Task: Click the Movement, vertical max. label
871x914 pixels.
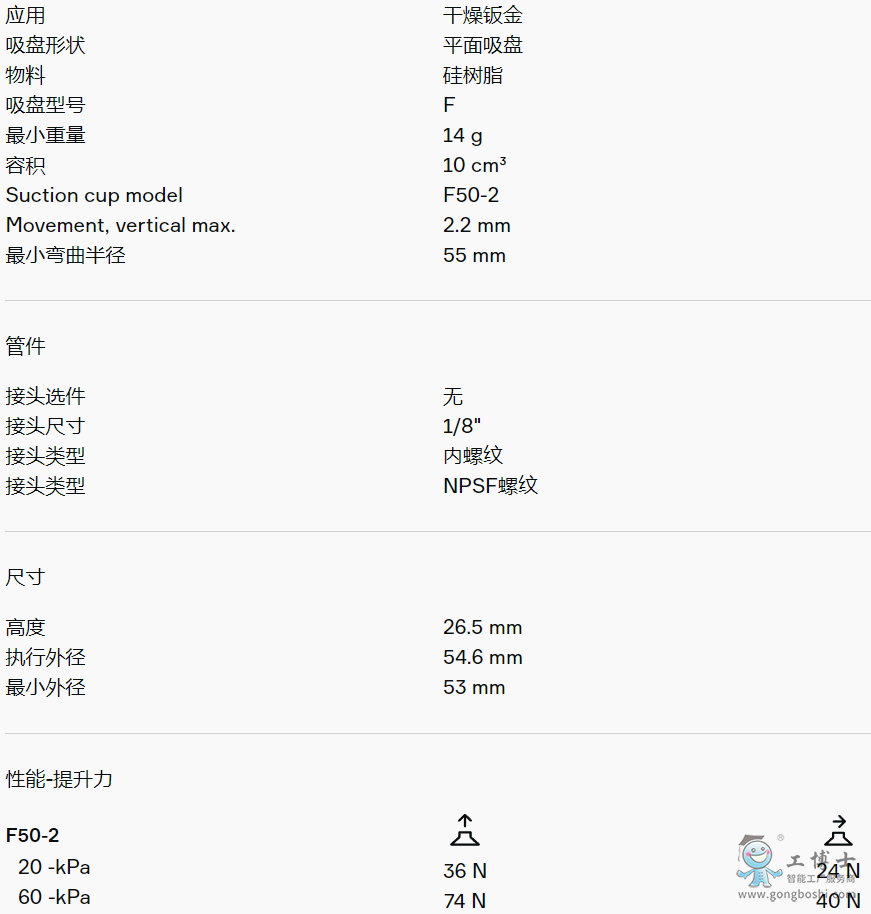Action: (120, 225)
